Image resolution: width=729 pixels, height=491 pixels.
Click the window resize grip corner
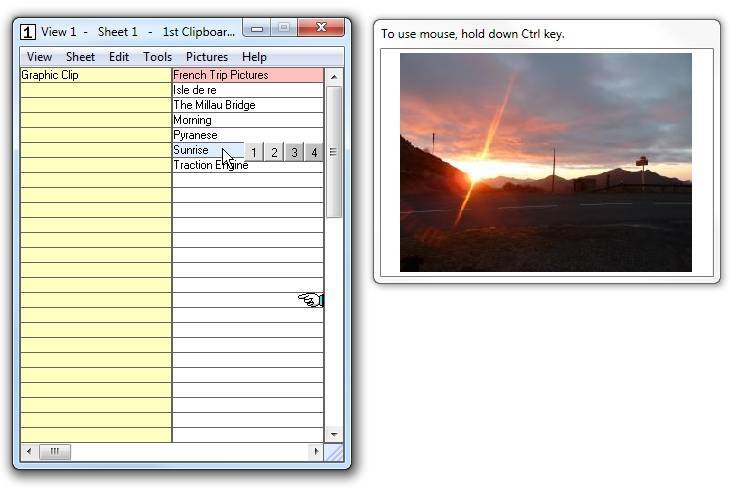334,452
